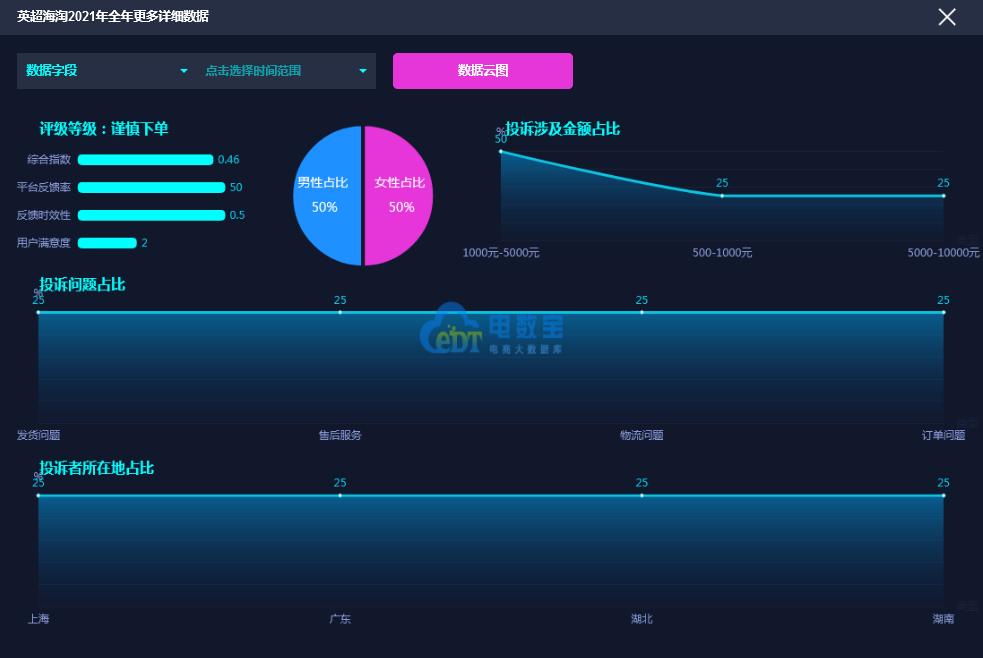Click the 上海 axis label
This screenshot has height=658, width=983.
[38, 619]
